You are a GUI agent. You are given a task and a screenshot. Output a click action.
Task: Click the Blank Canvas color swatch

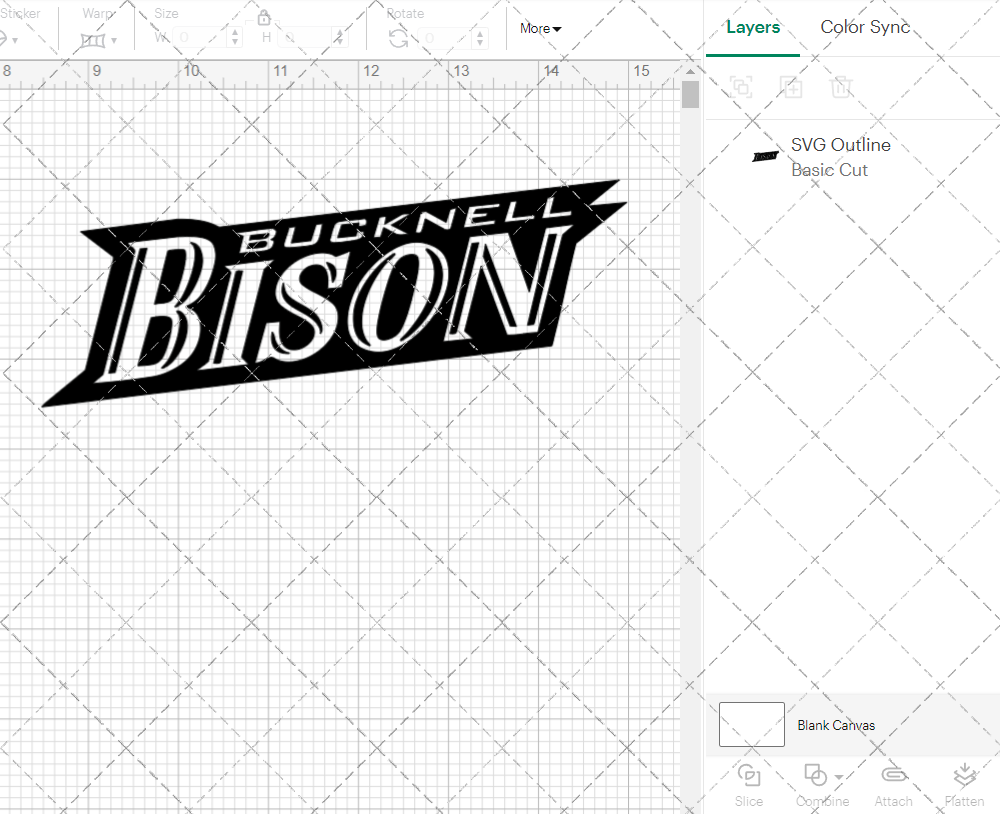[x=751, y=725]
